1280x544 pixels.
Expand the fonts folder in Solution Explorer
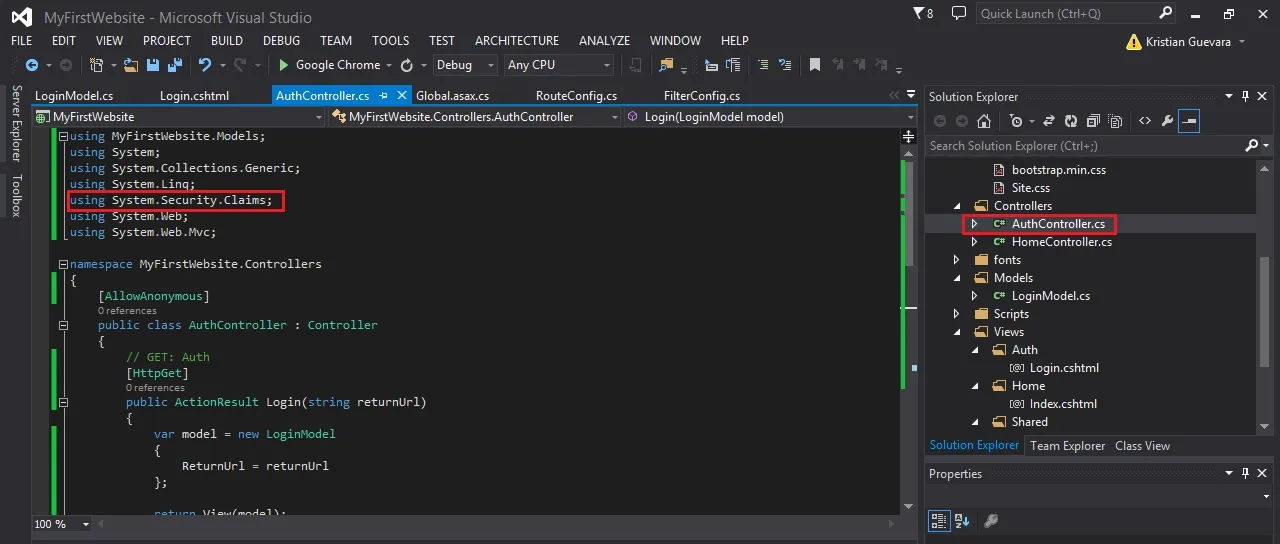coord(956,260)
